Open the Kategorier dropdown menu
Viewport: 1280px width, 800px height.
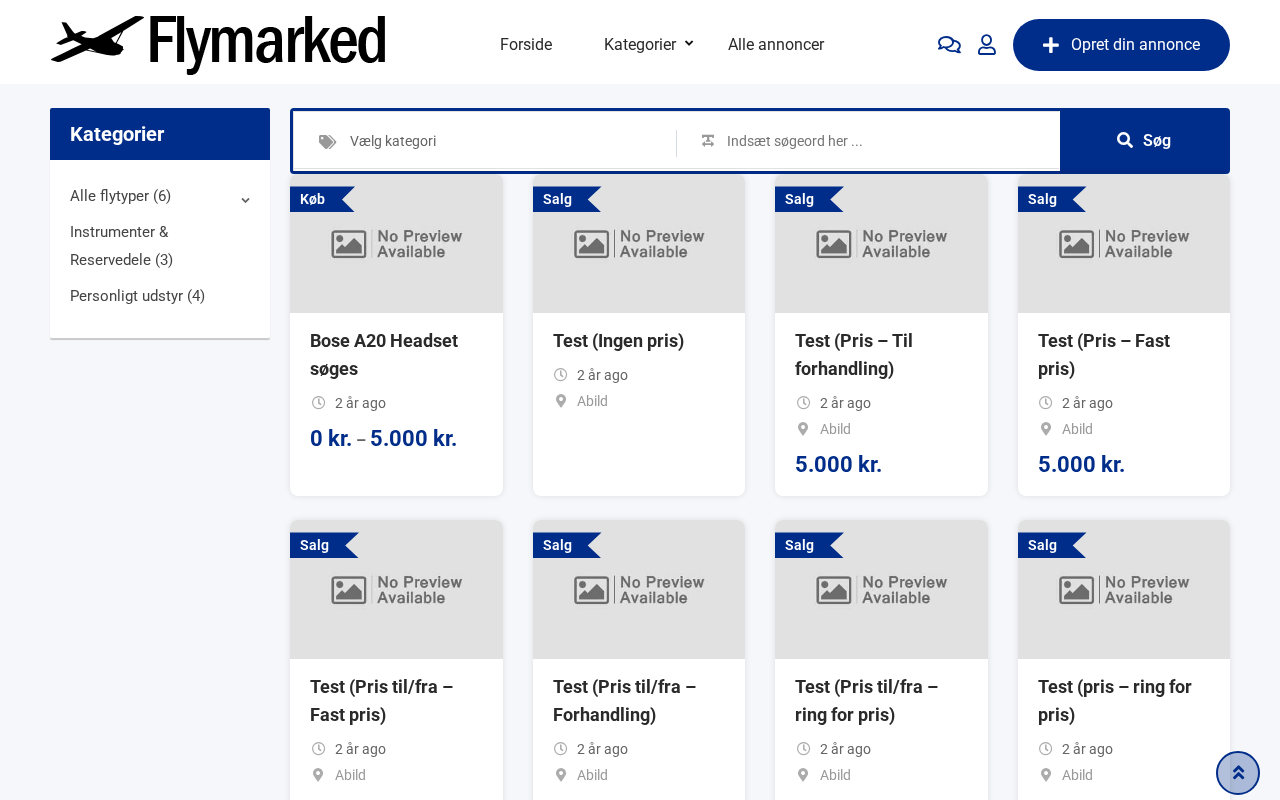point(648,45)
